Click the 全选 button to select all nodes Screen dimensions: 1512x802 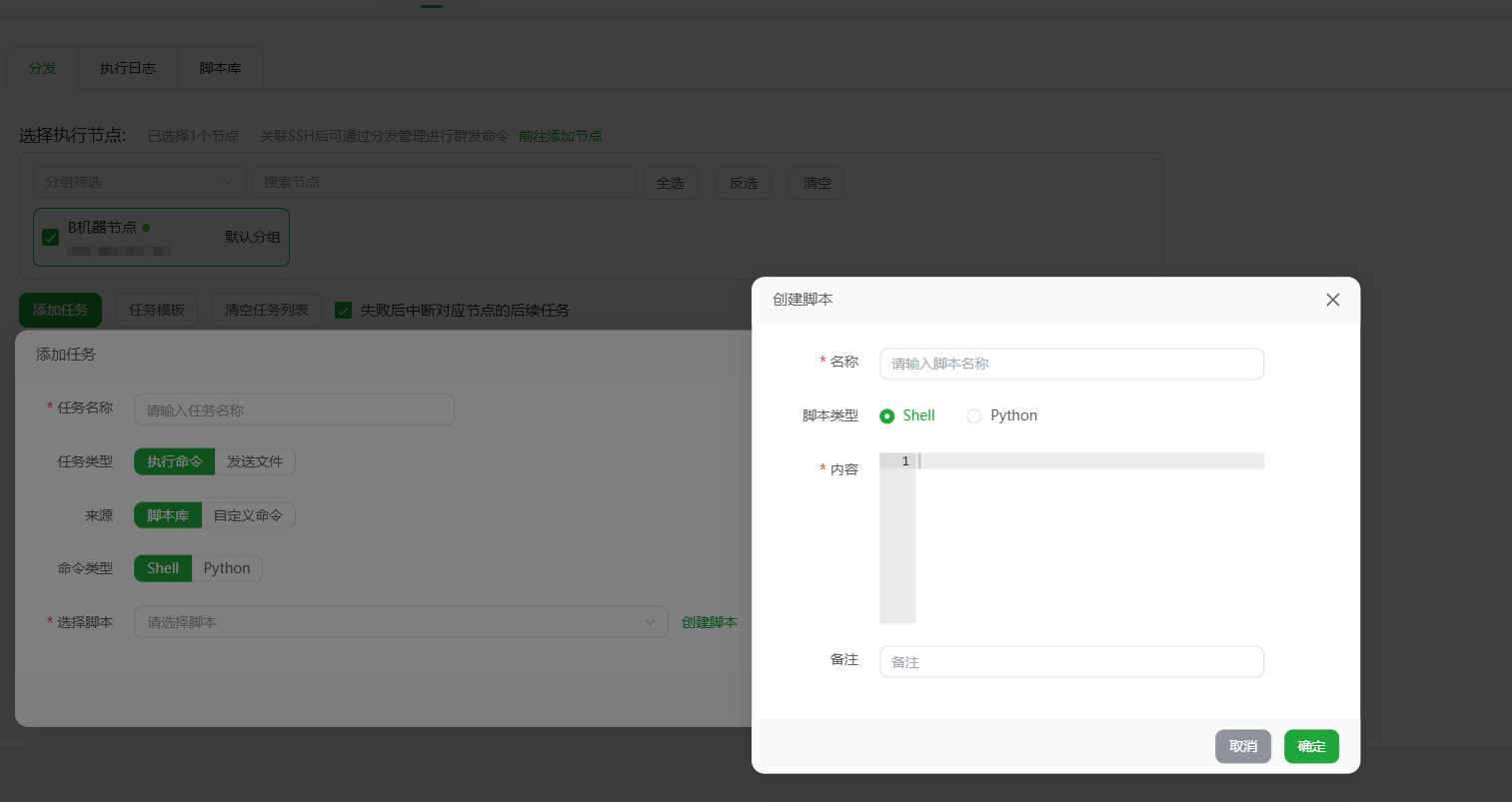(670, 182)
